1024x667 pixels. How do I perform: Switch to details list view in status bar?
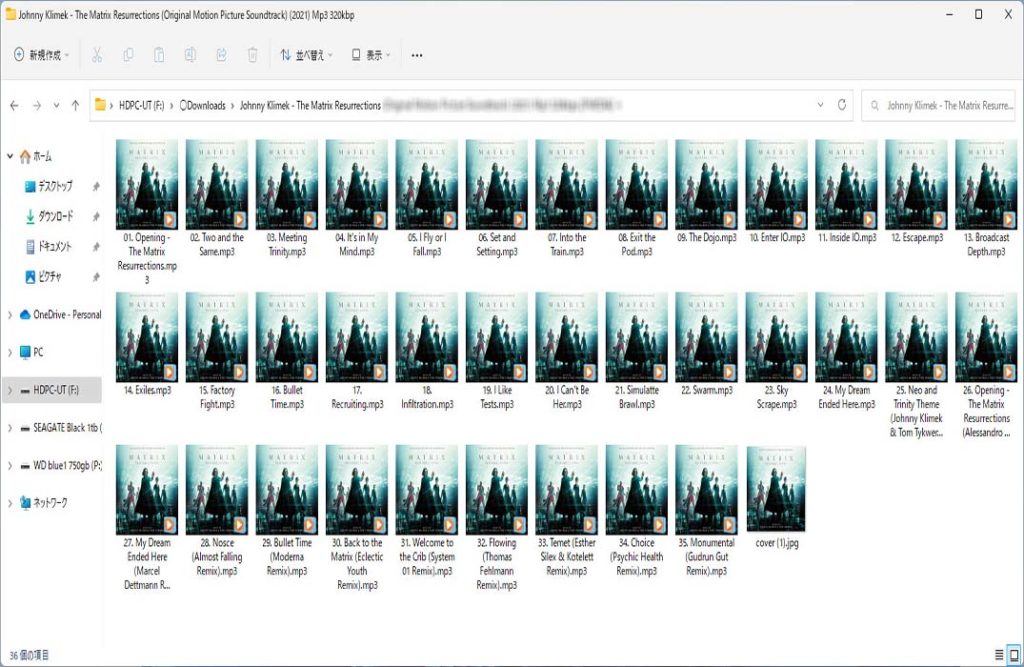click(x=998, y=655)
